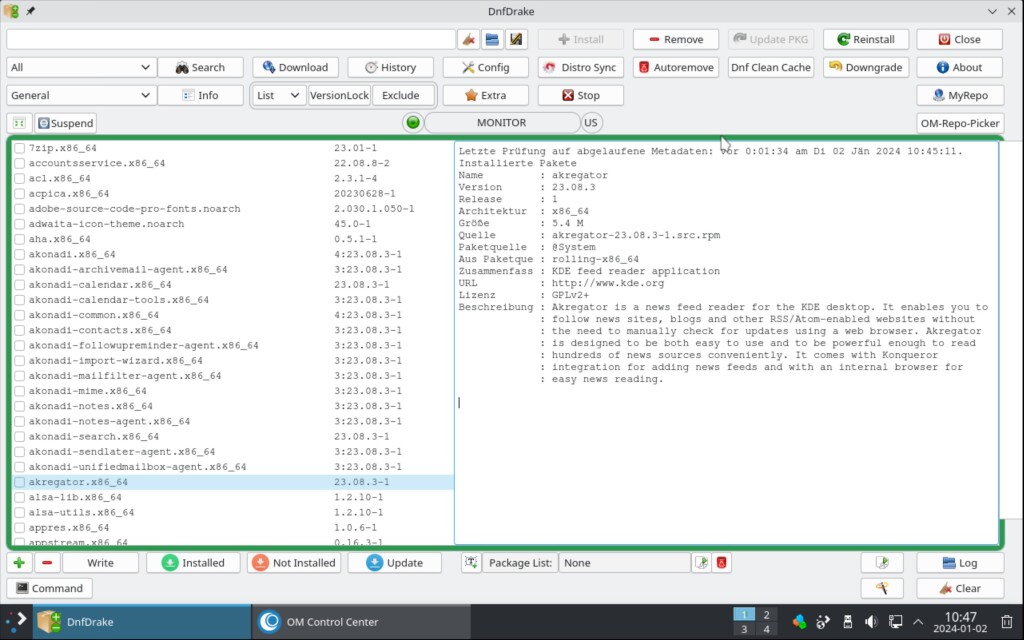Click the Extra button with star

pyautogui.click(x=485, y=95)
